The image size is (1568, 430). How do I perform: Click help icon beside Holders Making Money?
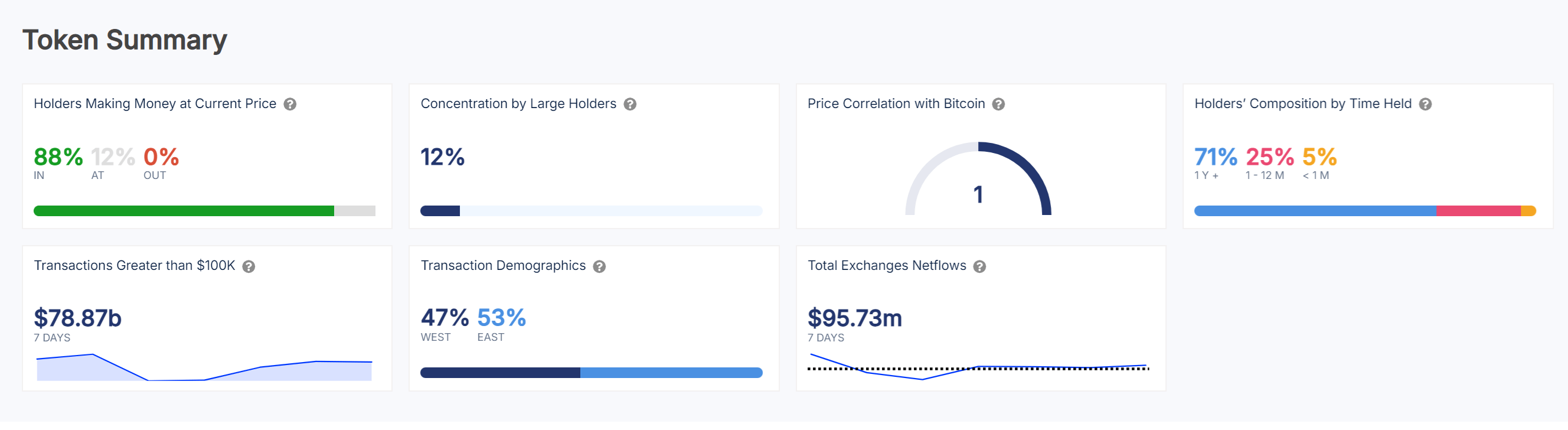tap(290, 104)
